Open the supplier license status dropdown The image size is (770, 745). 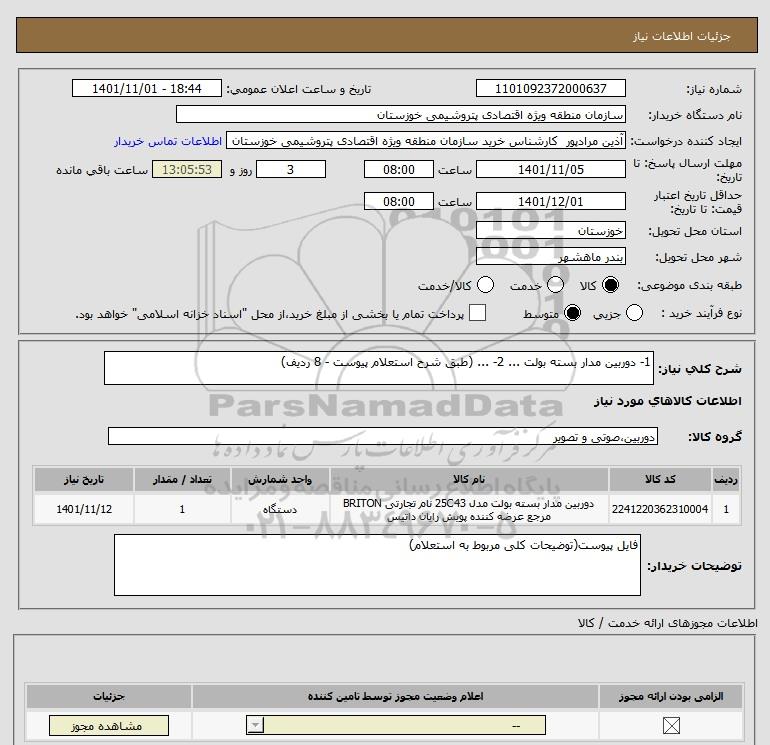[396, 725]
